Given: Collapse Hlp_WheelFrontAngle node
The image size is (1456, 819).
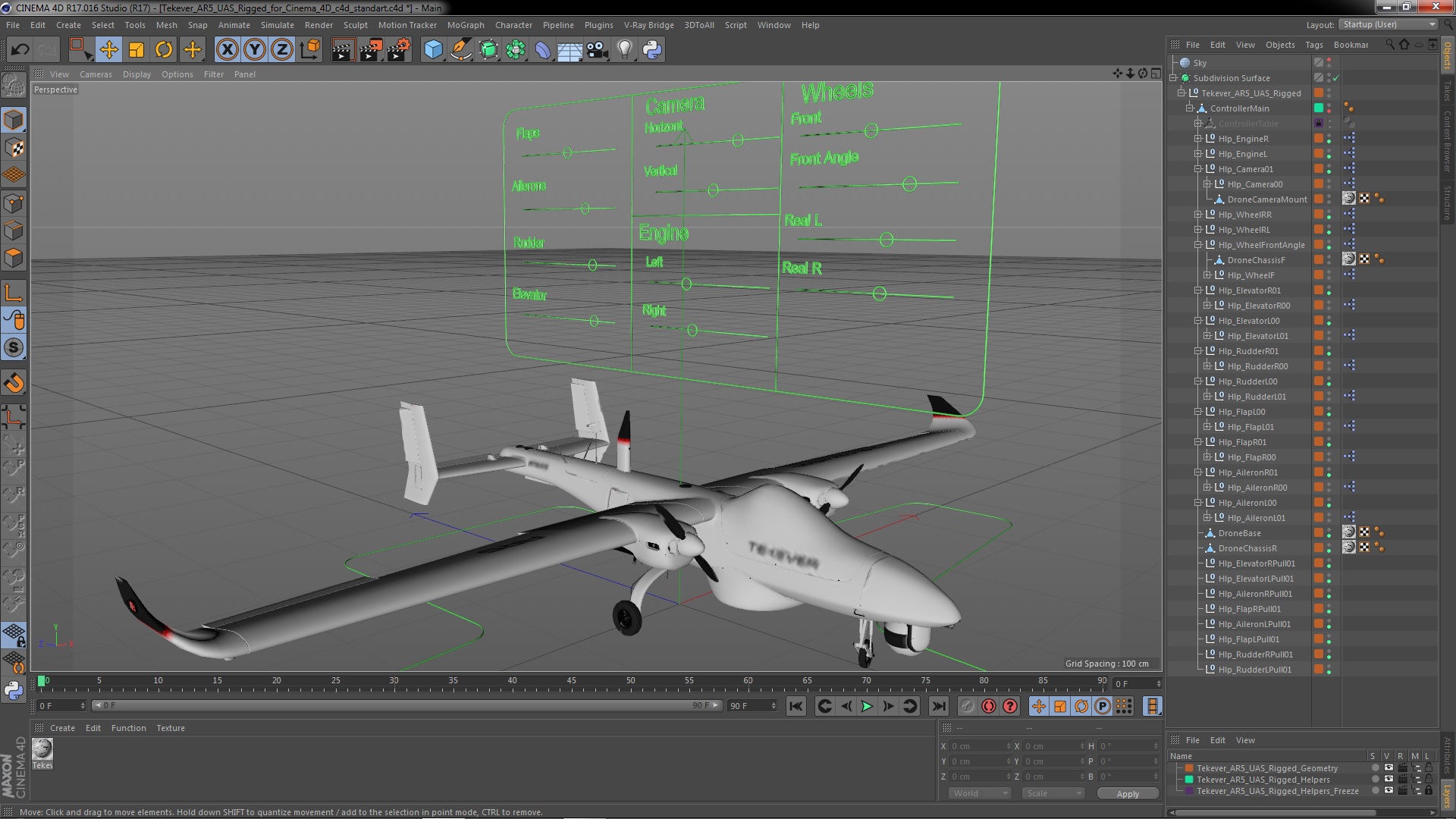Looking at the screenshot, I should (1198, 245).
